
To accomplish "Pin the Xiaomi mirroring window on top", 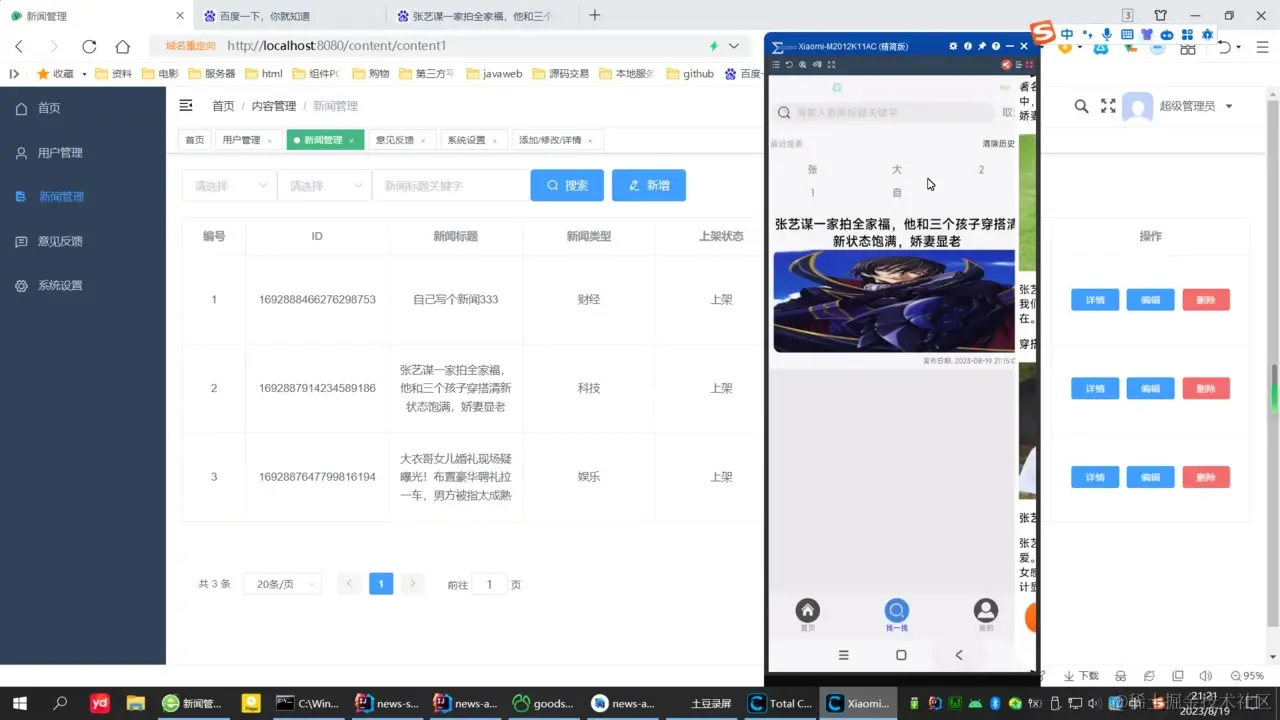I will (x=981, y=46).
